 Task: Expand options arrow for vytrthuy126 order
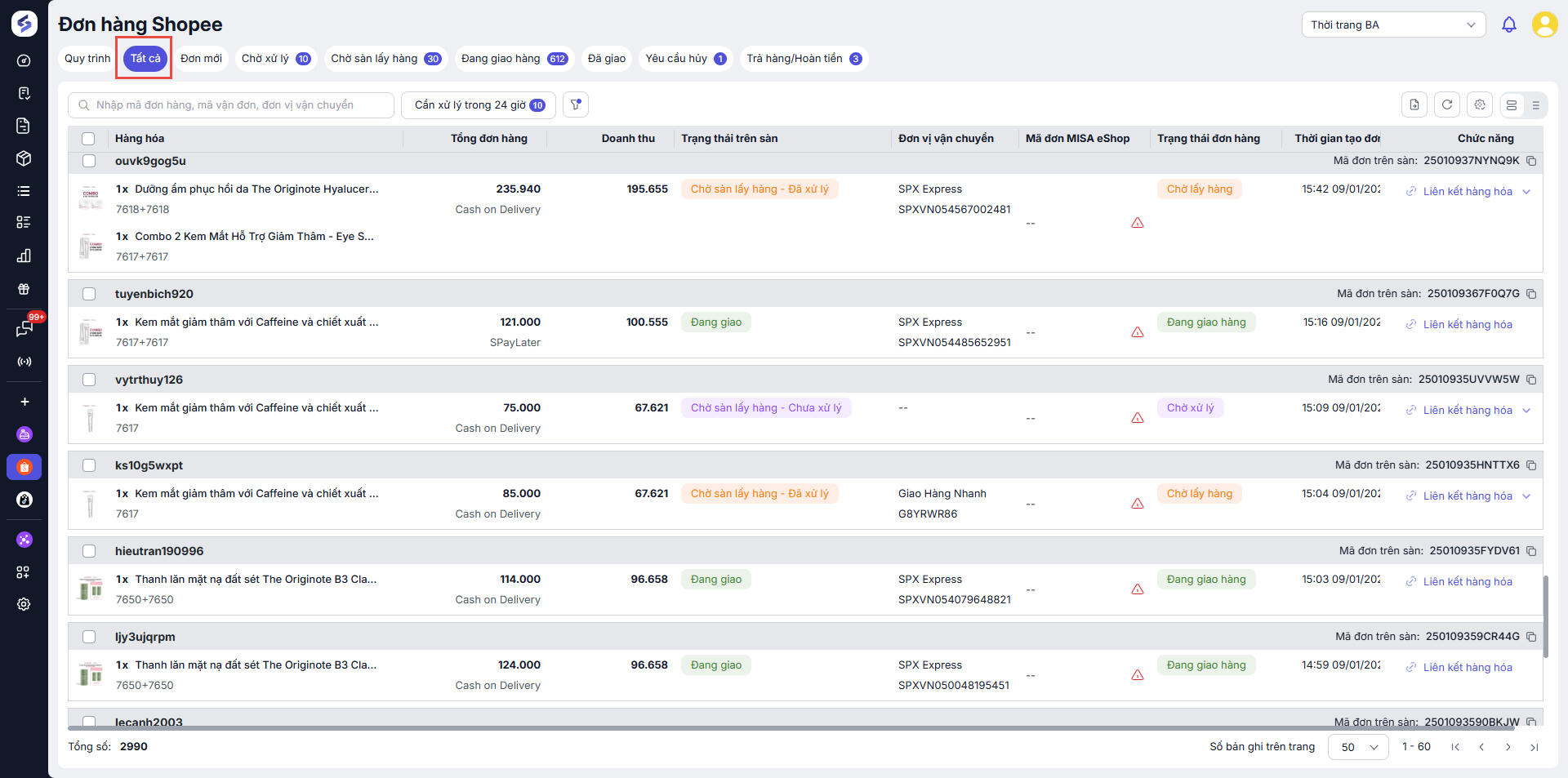coord(1526,411)
